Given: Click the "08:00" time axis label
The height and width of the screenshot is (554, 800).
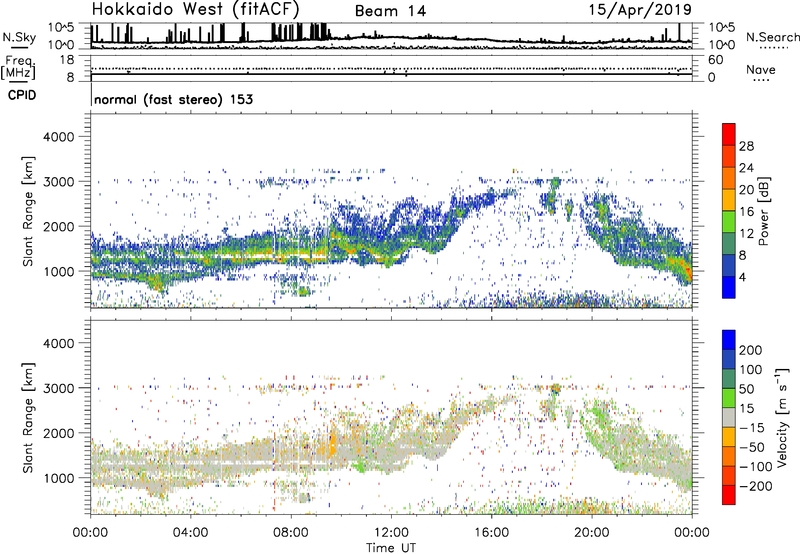Looking at the screenshot, I should point(291,533).
